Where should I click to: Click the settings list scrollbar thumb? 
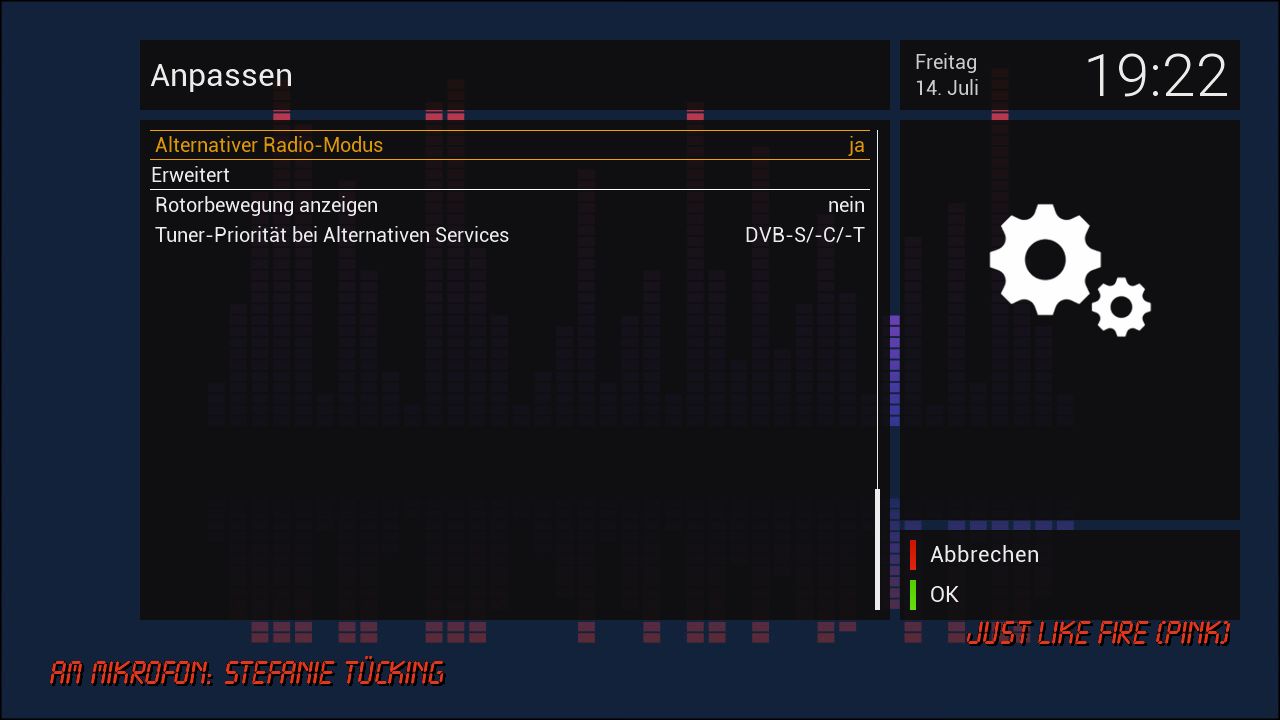coord(877,549)
